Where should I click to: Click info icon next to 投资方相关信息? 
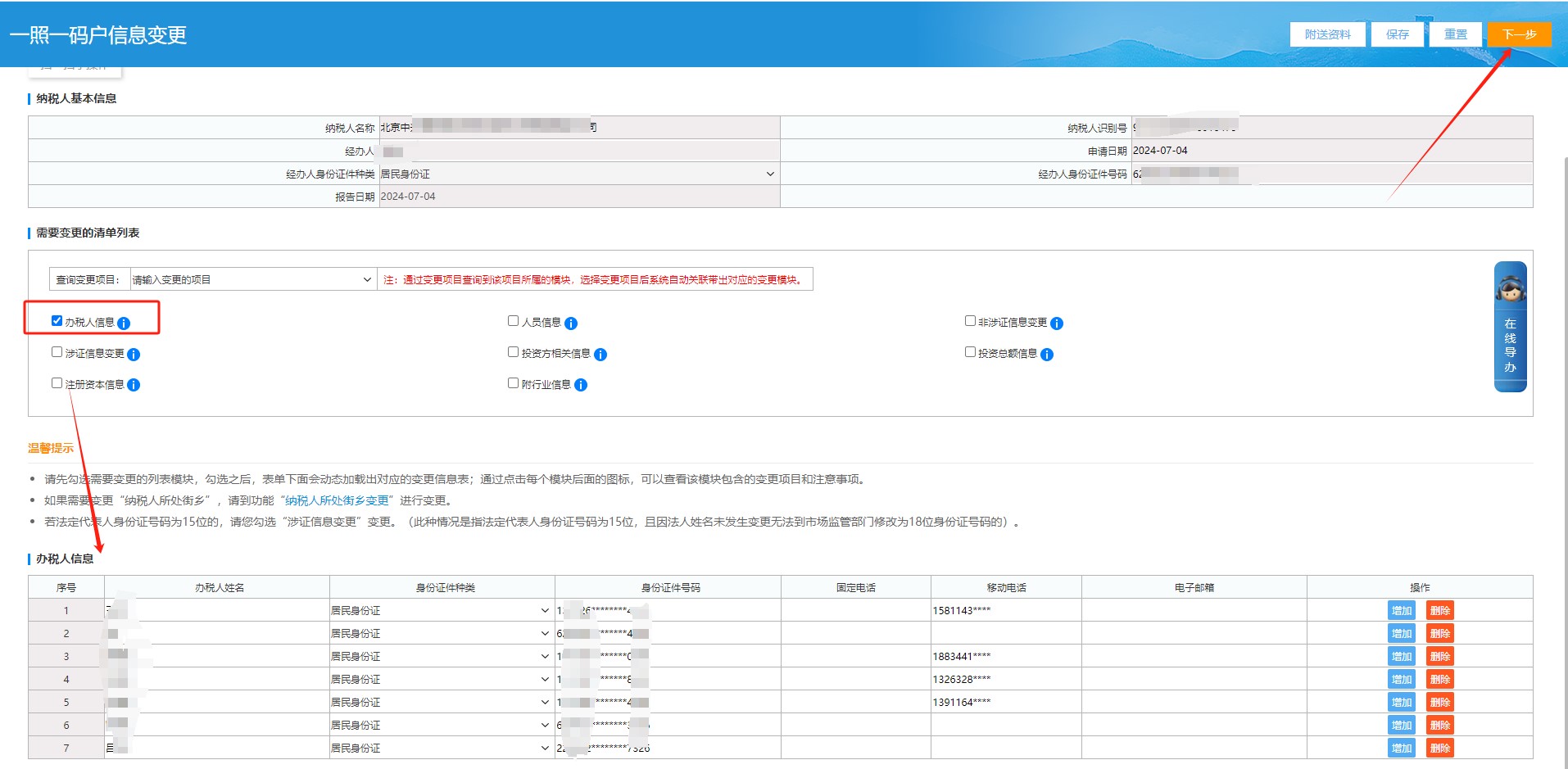600,355
